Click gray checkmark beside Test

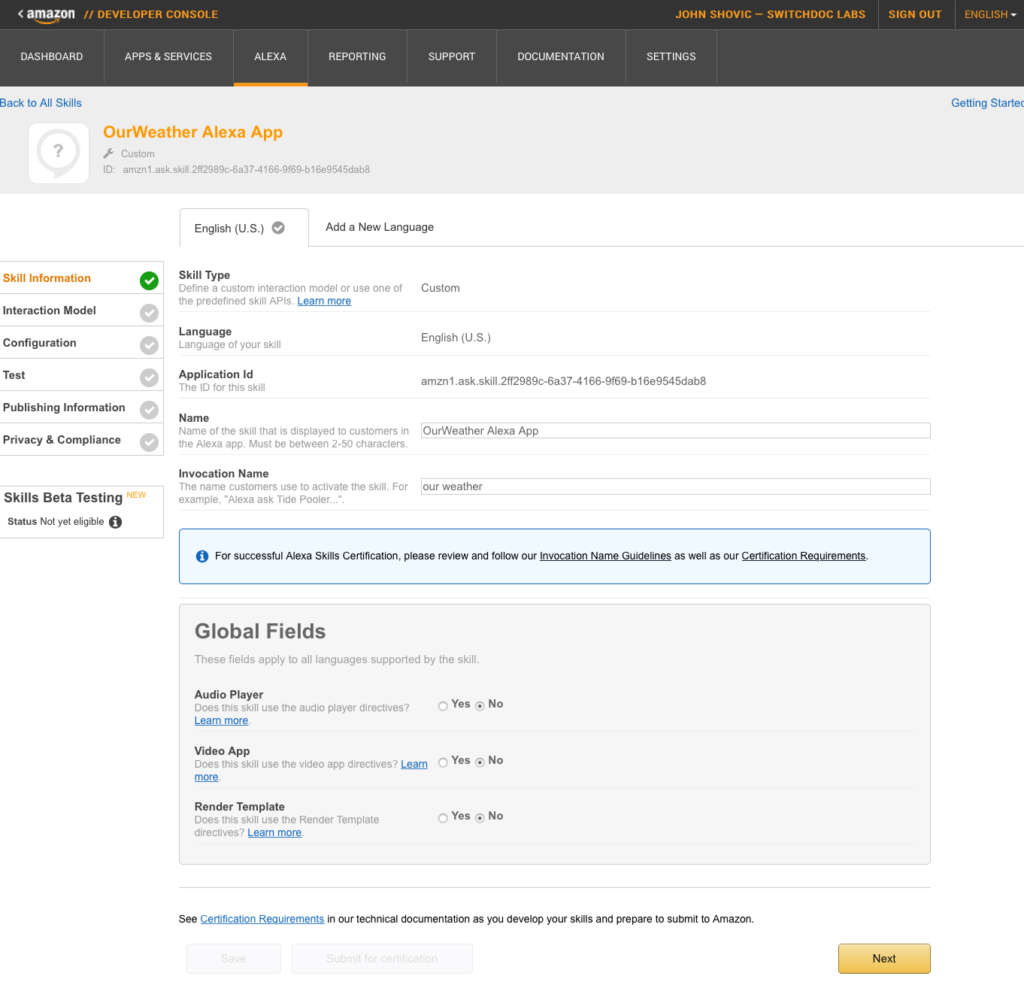(149, 378)
